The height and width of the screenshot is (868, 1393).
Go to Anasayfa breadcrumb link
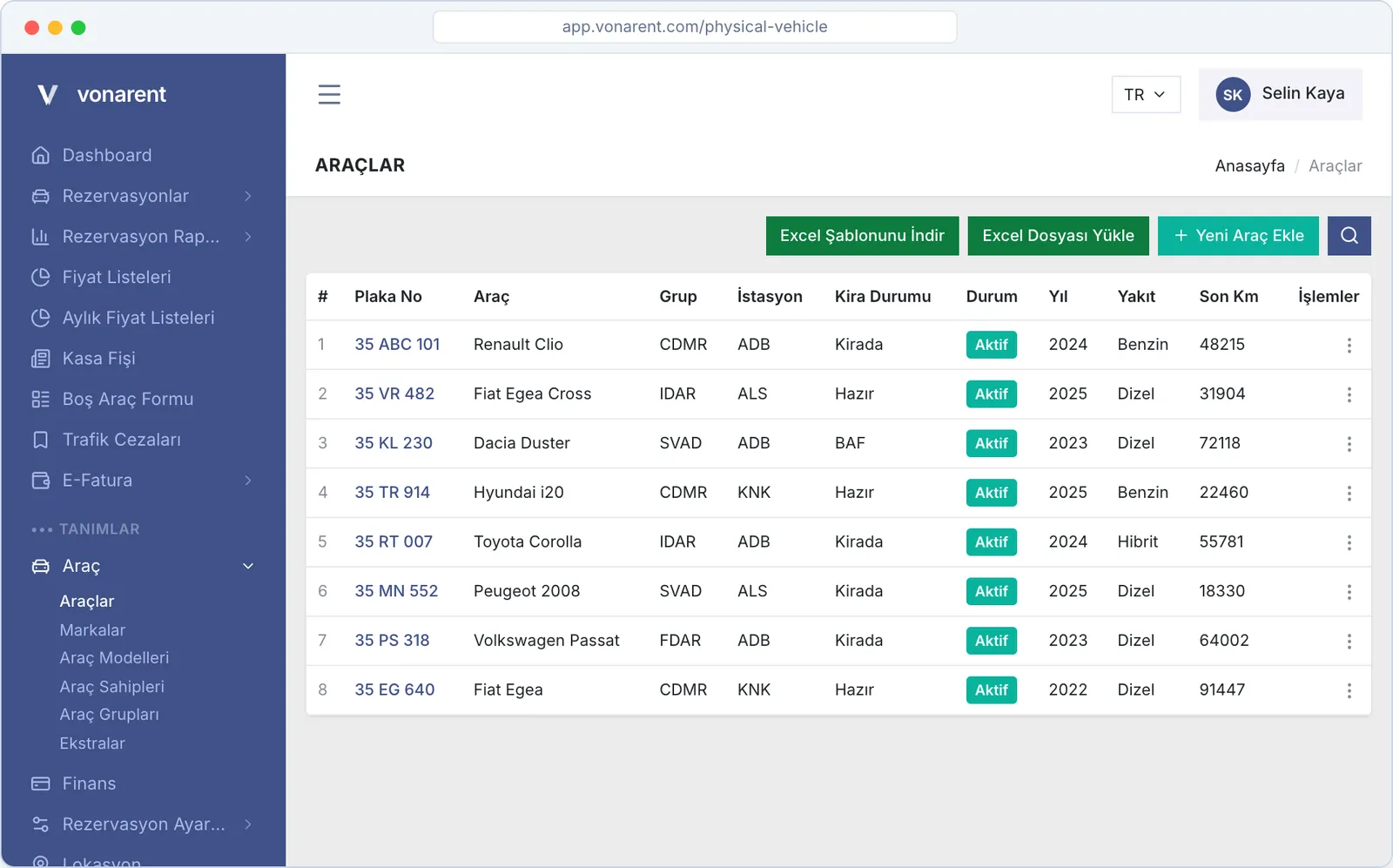[x=1249, y=165]
